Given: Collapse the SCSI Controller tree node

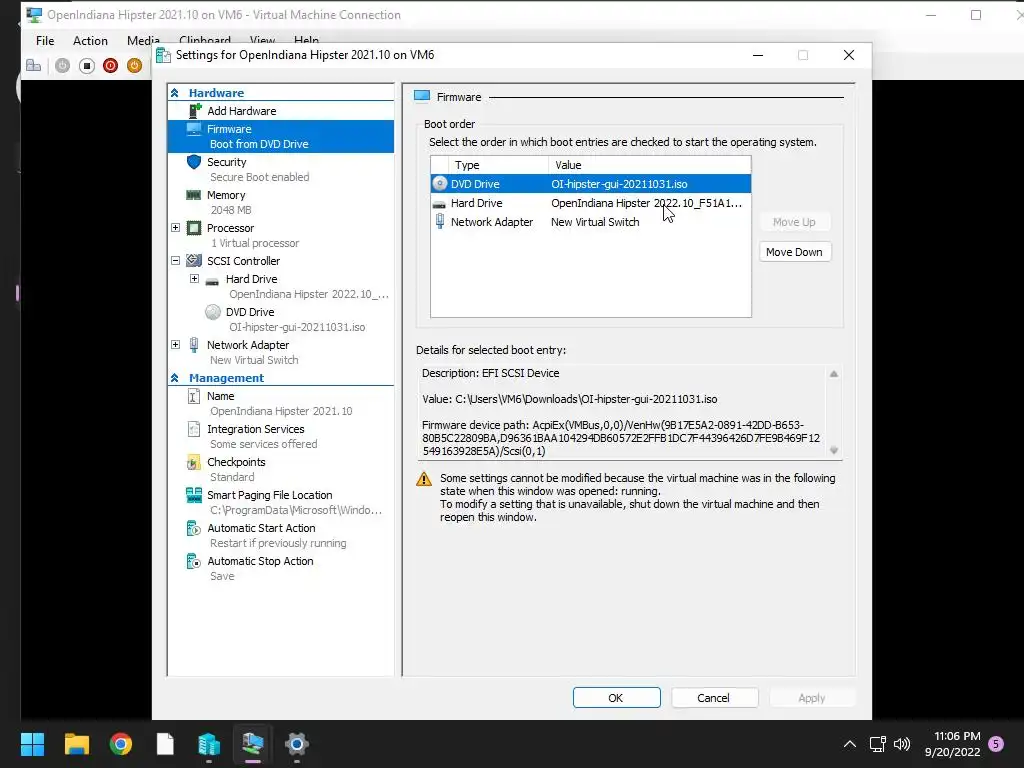Looking at the screenshot, I should coord(176,261).
